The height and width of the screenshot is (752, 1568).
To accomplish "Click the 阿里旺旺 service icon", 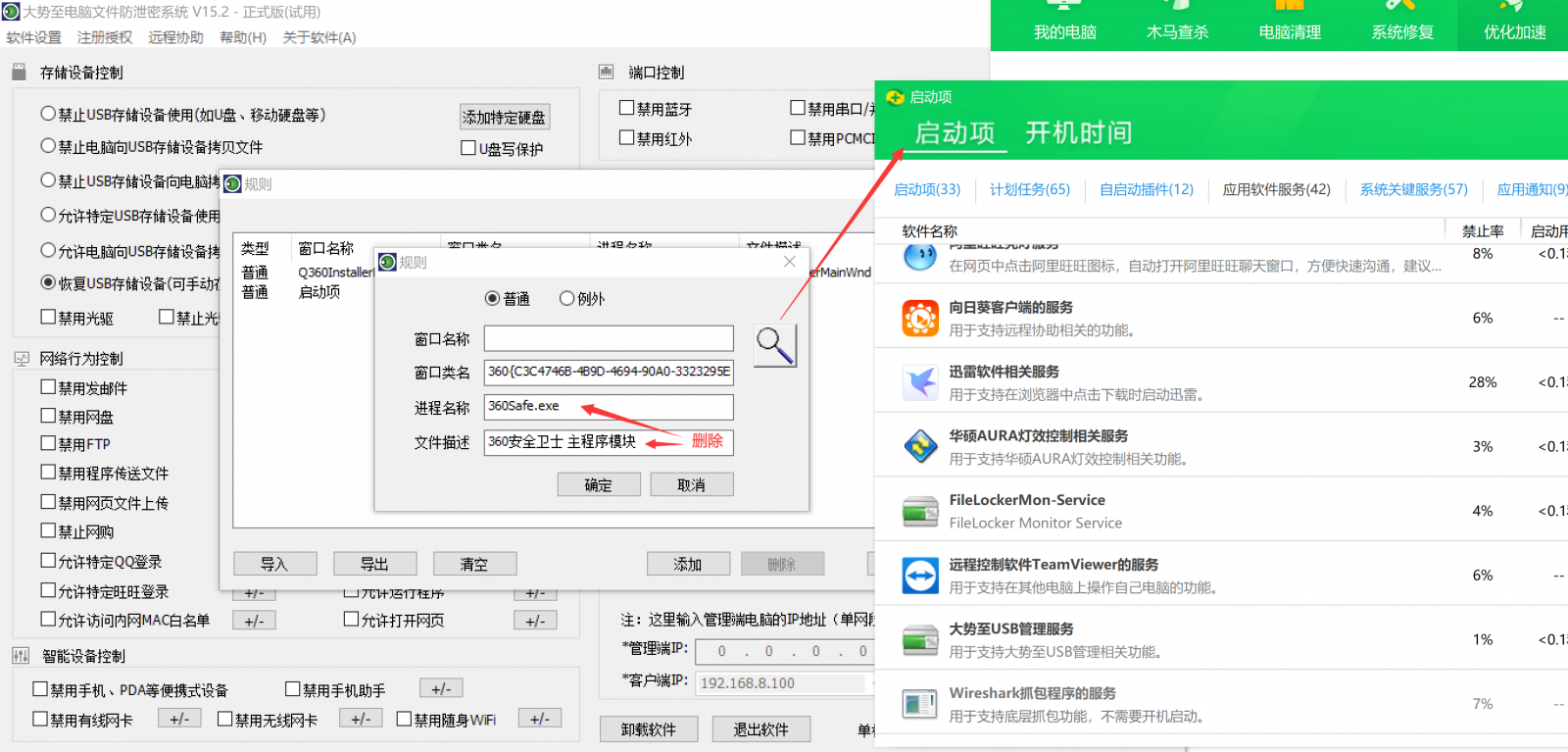I will pyautogui.click(x=920, y=257).
